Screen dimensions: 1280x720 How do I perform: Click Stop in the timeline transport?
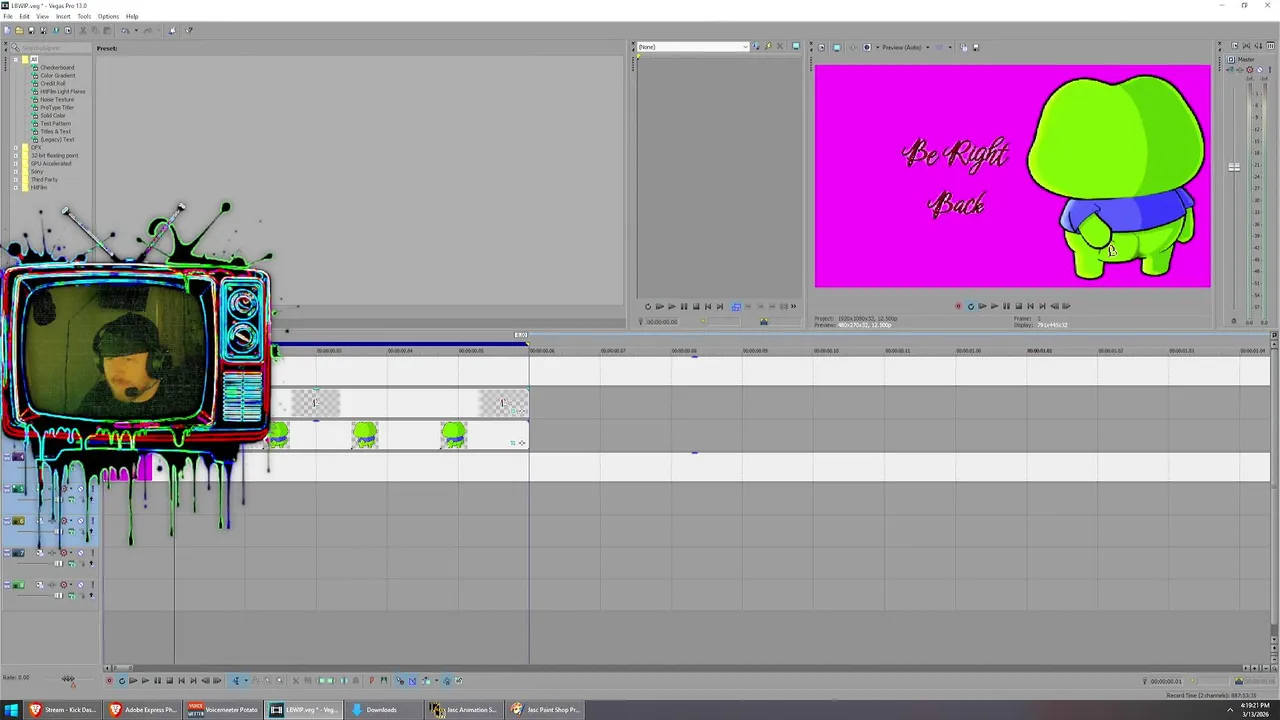[x=169, y=681]
